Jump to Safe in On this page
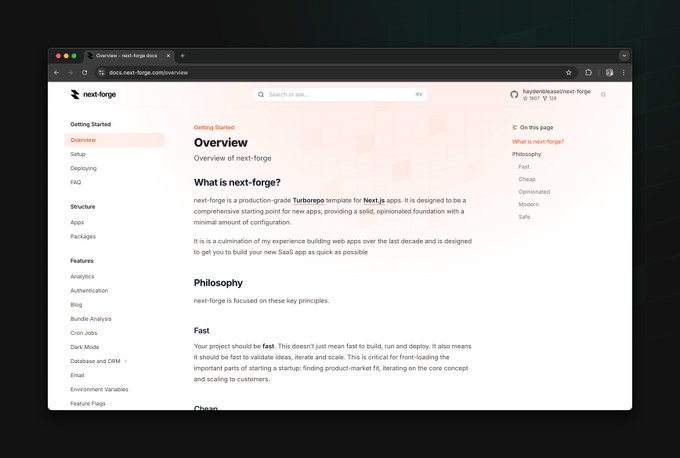The image size is (680, 458). (524, 217)
